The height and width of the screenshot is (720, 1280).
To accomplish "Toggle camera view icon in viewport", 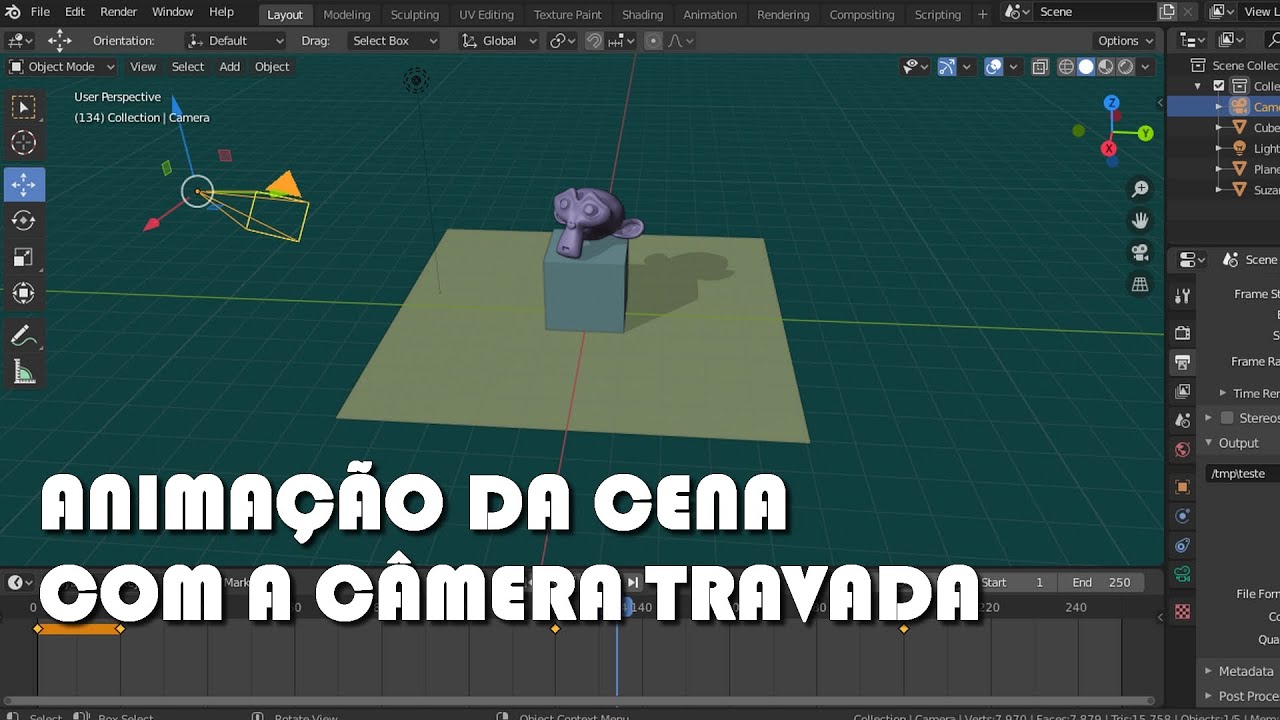I will [x=1140, y=252].
